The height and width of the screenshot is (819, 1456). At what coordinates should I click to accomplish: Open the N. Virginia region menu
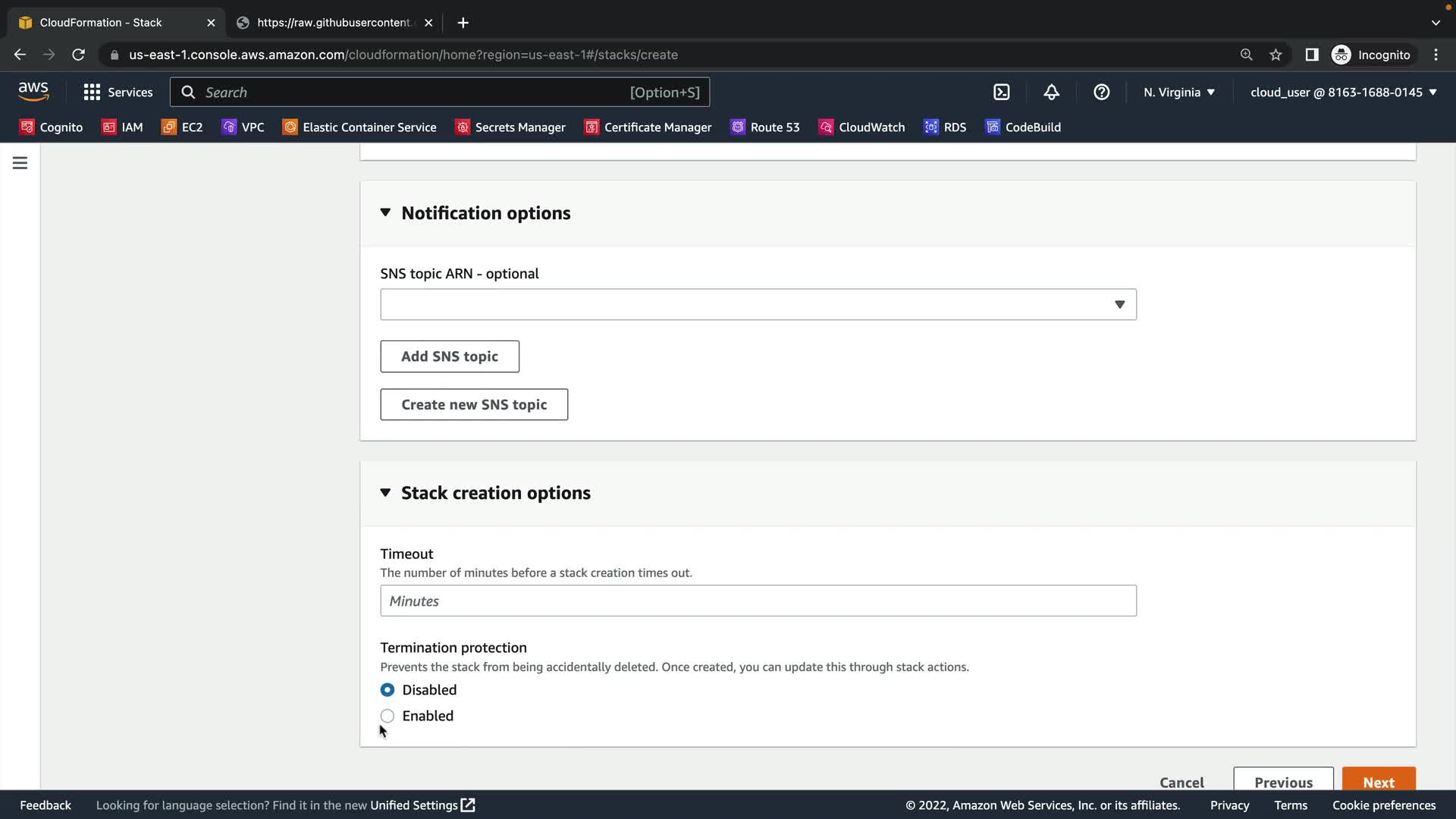(1179, 92)
